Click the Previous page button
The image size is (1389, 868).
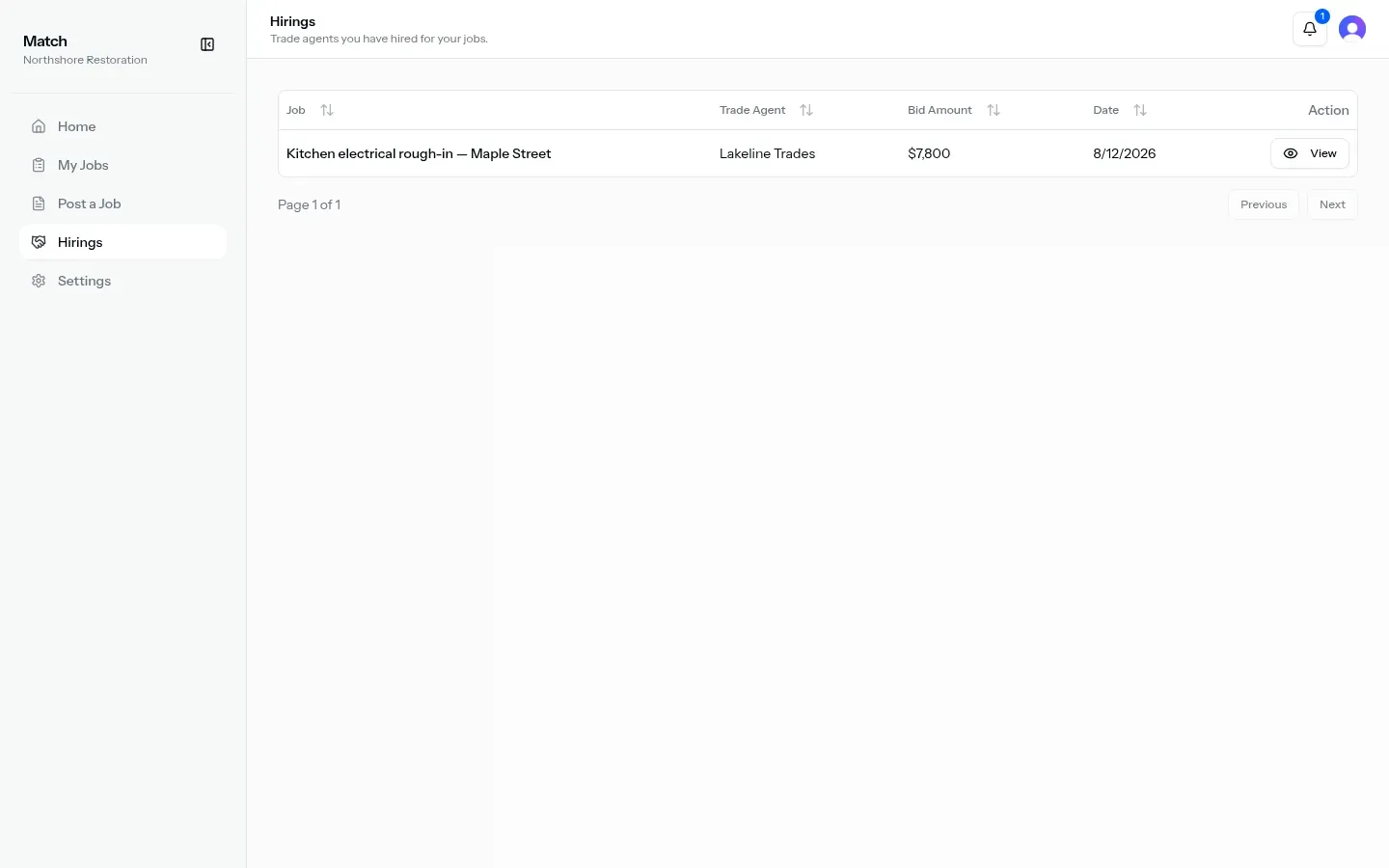(1264, 204)
